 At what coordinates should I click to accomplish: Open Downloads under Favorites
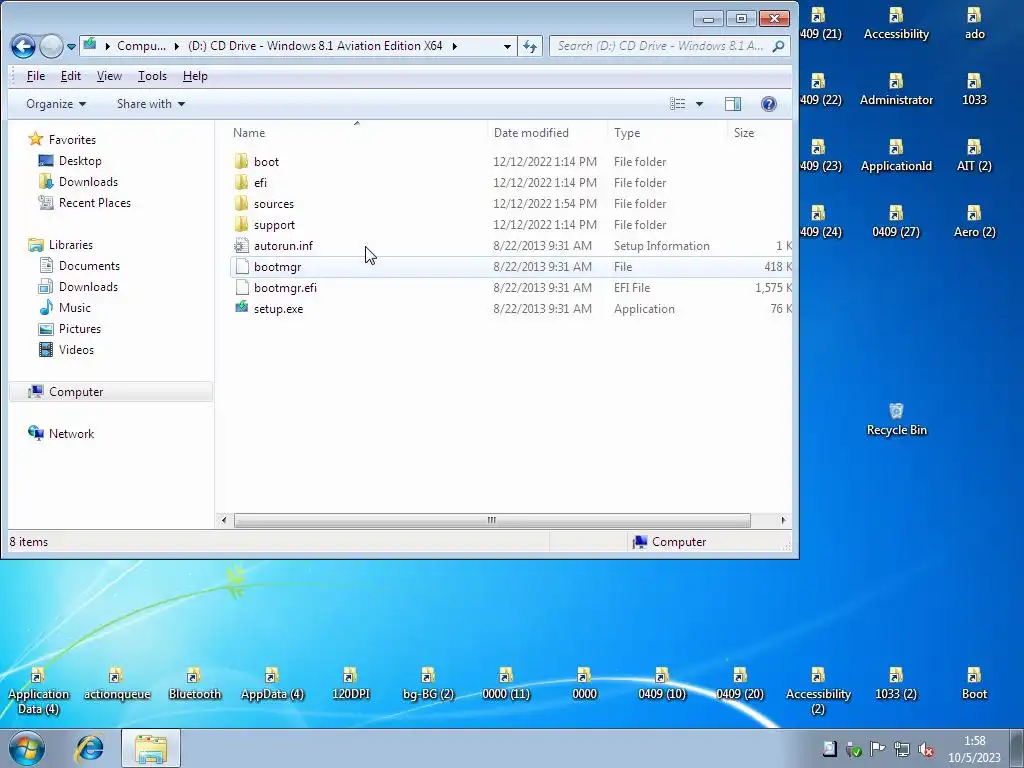pos(88,182)
